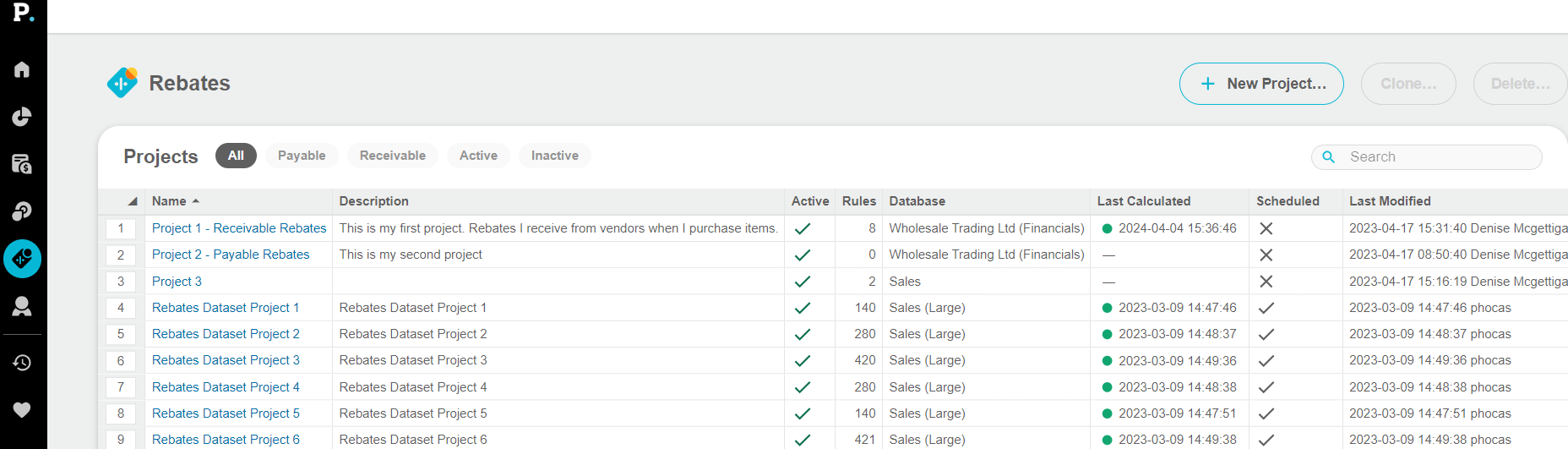Sort by the Last Calculated column header
Image resolution: width=1568 pixels, height=449 pixels.
click(x=1143, y=201)
